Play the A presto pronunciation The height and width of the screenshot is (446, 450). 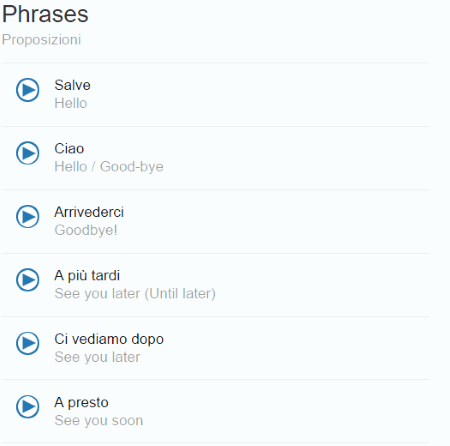28,406
